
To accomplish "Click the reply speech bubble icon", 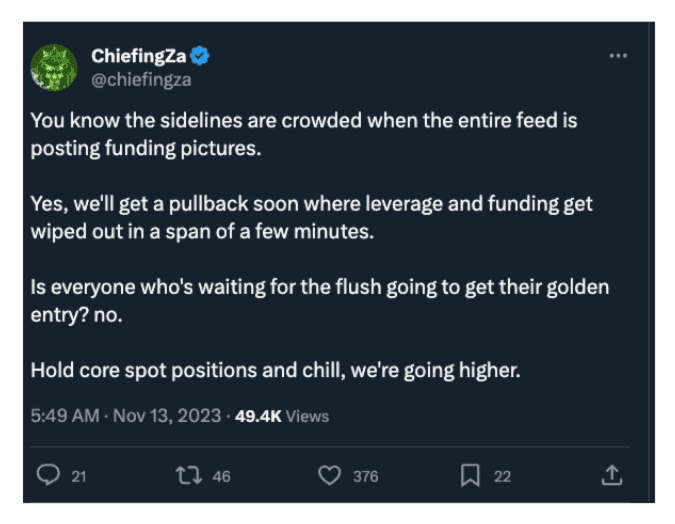I will tap(49, 476).
